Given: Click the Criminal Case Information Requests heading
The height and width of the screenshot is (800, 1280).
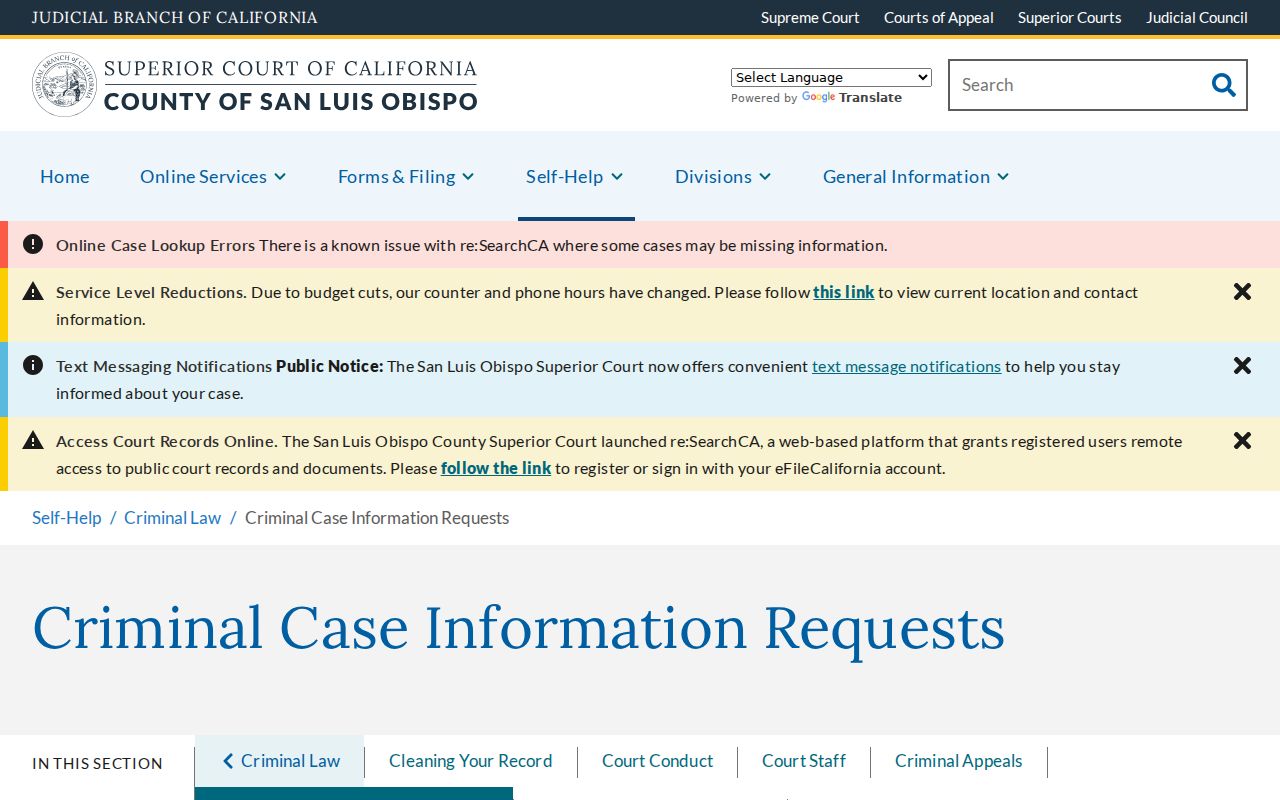Looking at the screenshot, I should (x=518, y=629).
